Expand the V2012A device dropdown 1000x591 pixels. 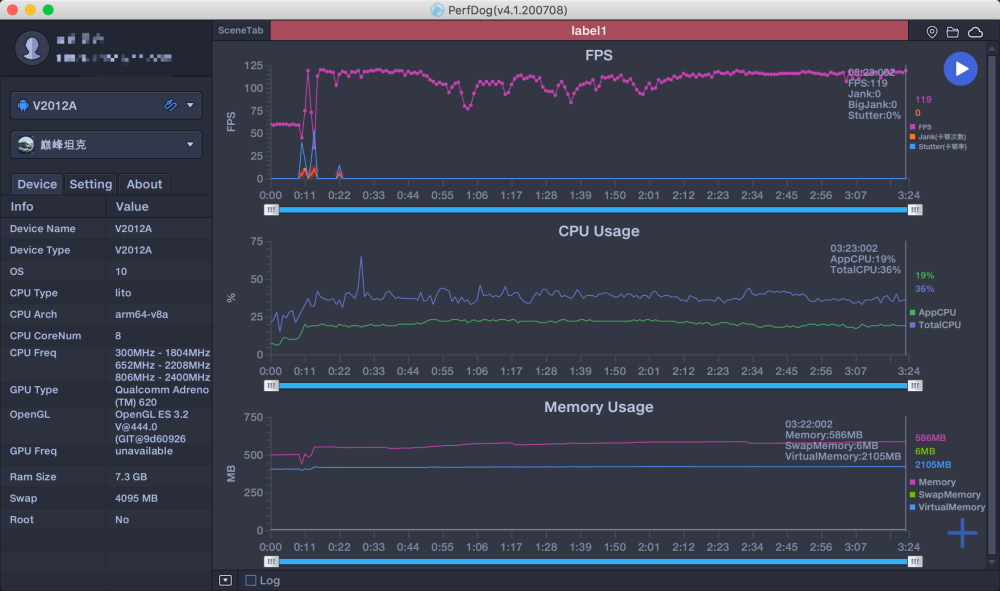[x=190, y=105]
